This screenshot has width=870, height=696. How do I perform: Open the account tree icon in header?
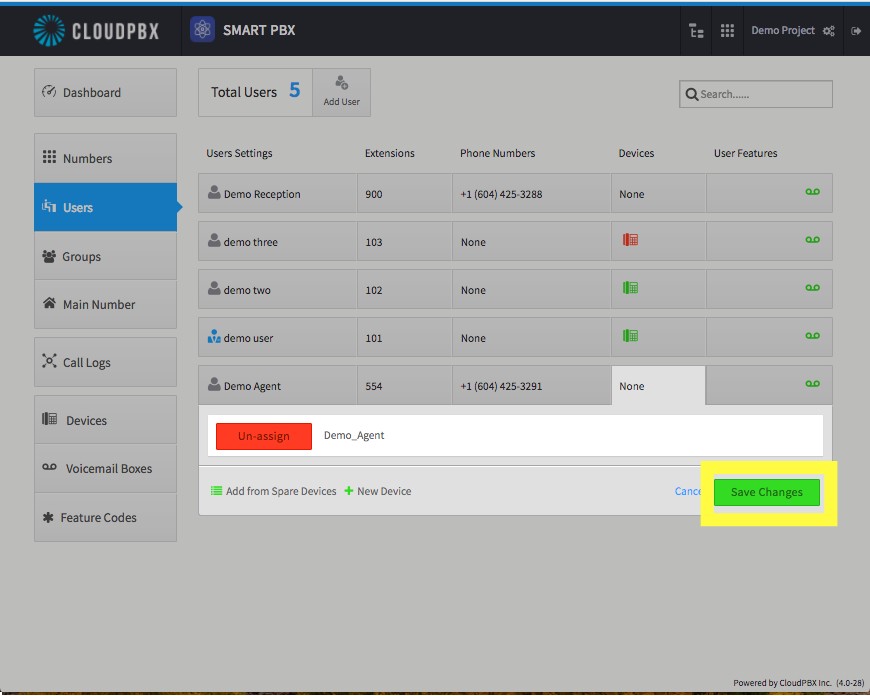pos(696,31)
